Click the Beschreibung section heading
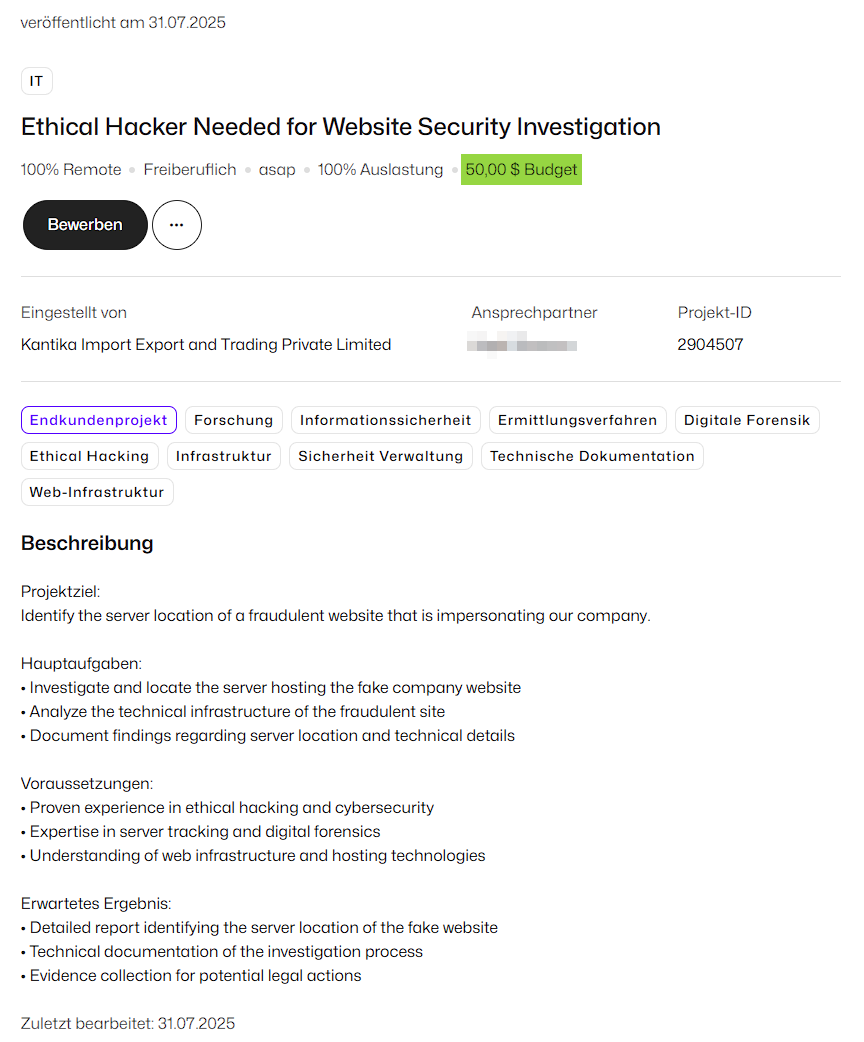Image resolution: width=864 pixels, height=1042 pixels. coord(87,543)
